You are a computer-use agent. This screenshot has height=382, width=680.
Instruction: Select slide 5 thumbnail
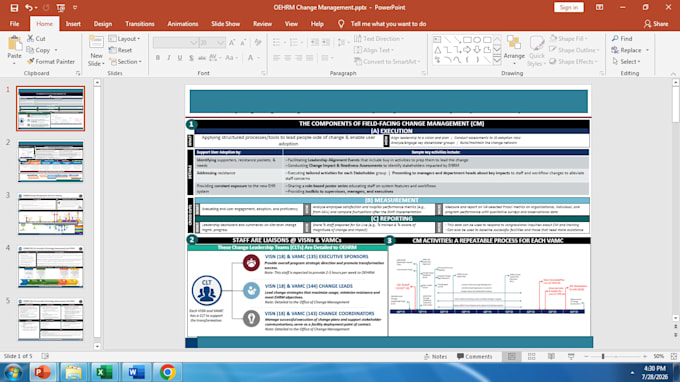tap(51, 319)
